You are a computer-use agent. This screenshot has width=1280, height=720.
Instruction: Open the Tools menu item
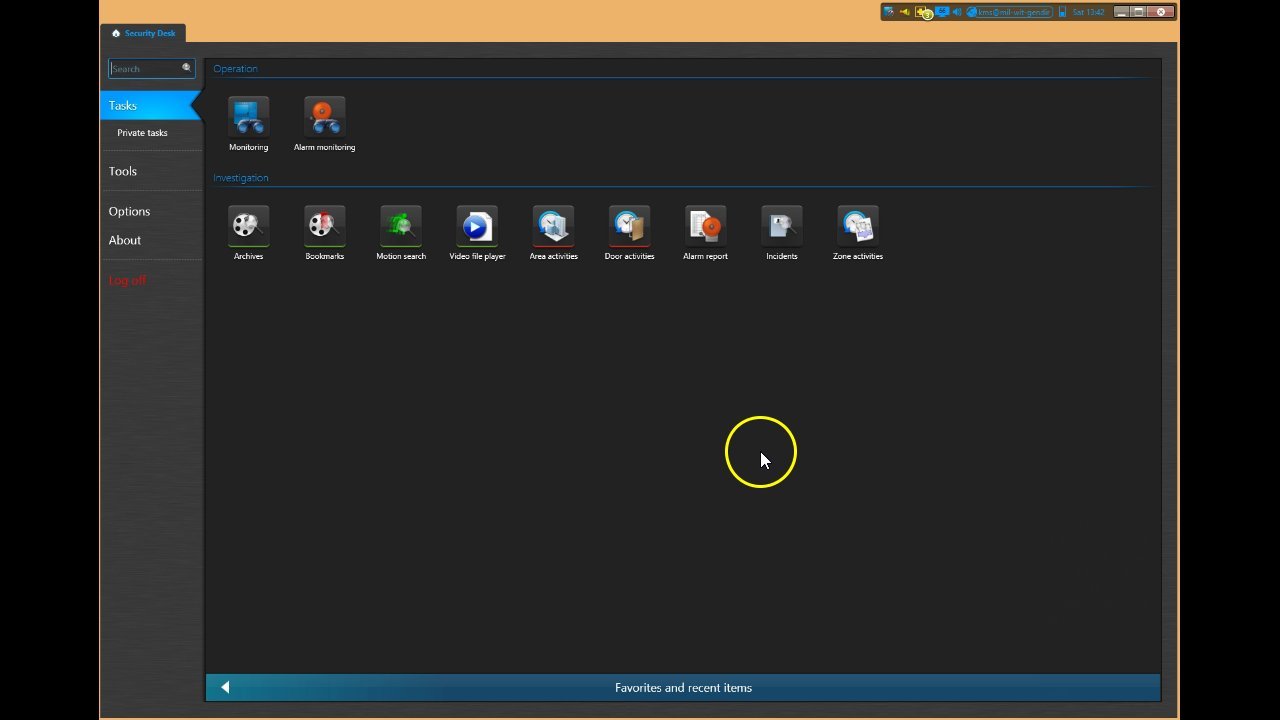point(123,171)
